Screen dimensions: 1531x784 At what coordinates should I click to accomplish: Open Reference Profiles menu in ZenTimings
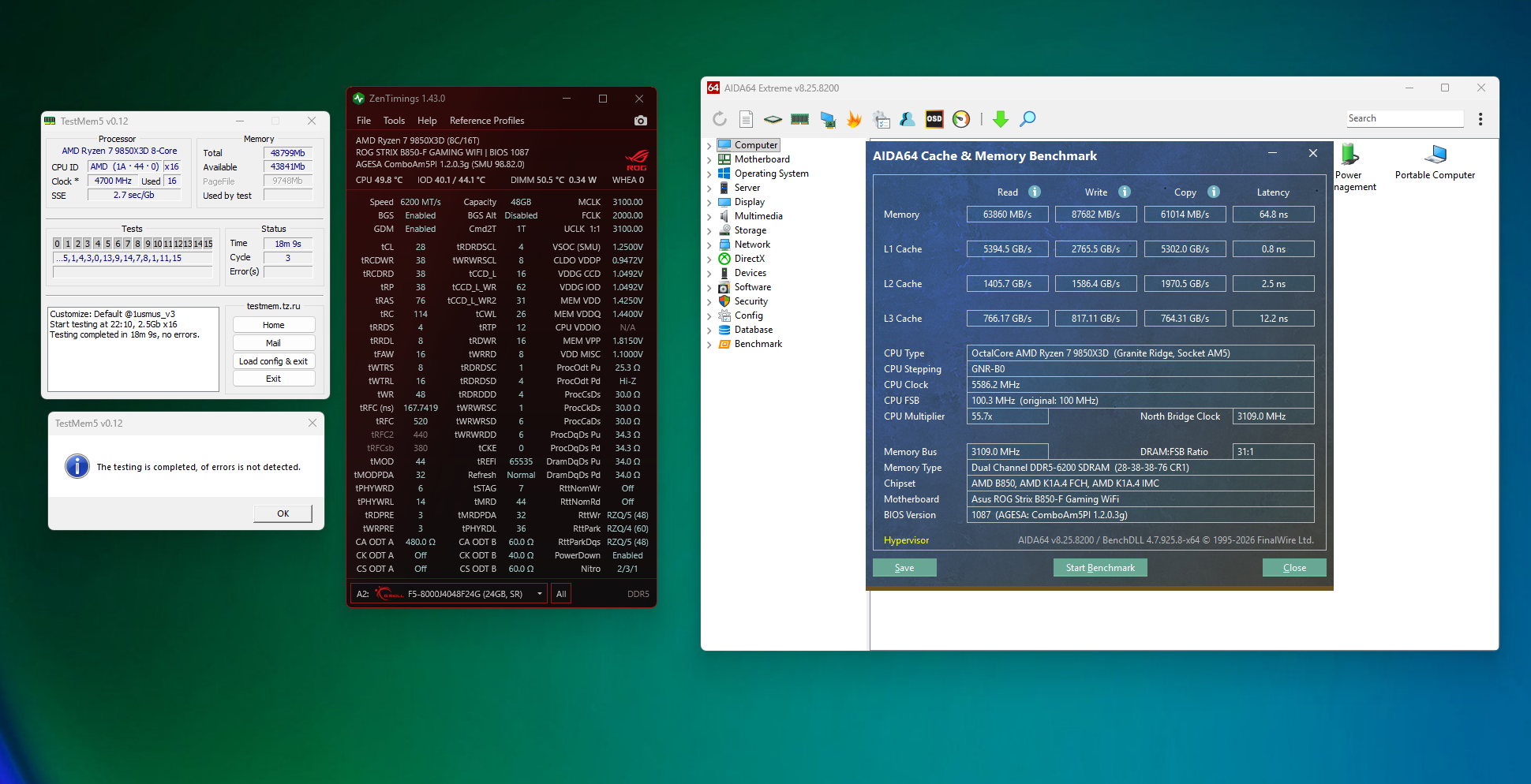(487, 121)
